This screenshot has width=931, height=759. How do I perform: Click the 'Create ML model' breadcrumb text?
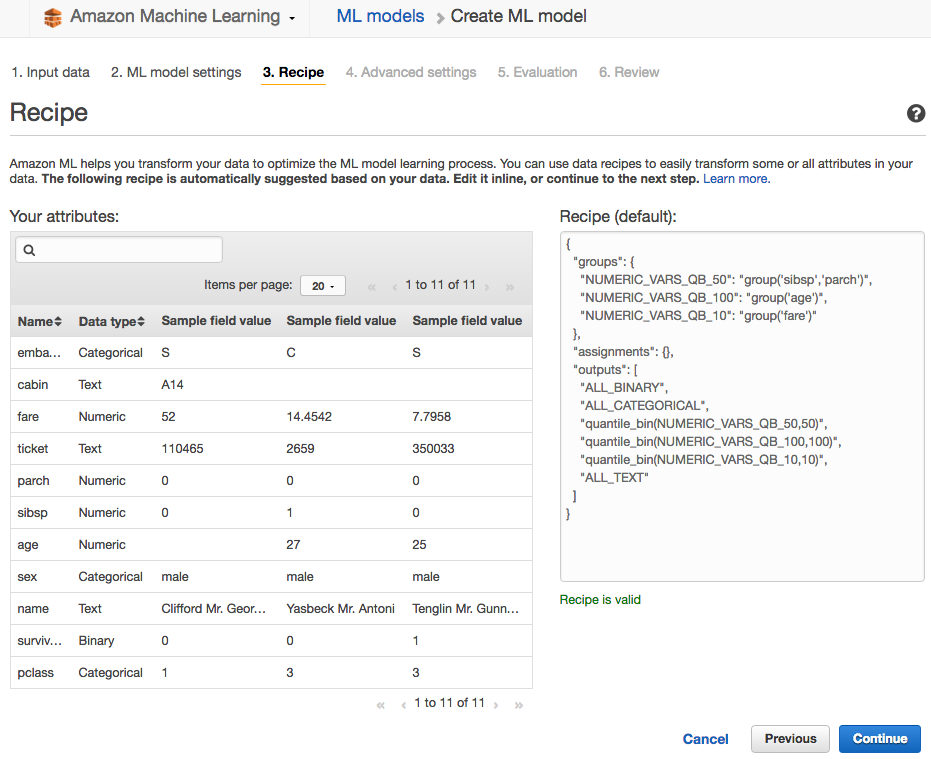pos(518,16)
